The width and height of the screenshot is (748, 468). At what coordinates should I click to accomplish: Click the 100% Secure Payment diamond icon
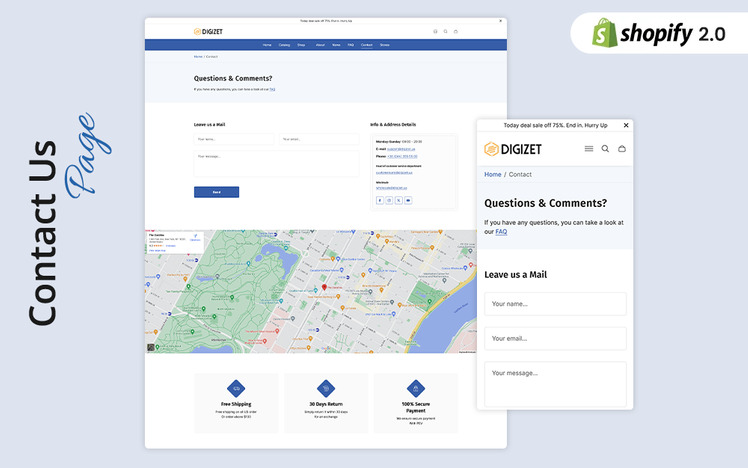[416, 388]
